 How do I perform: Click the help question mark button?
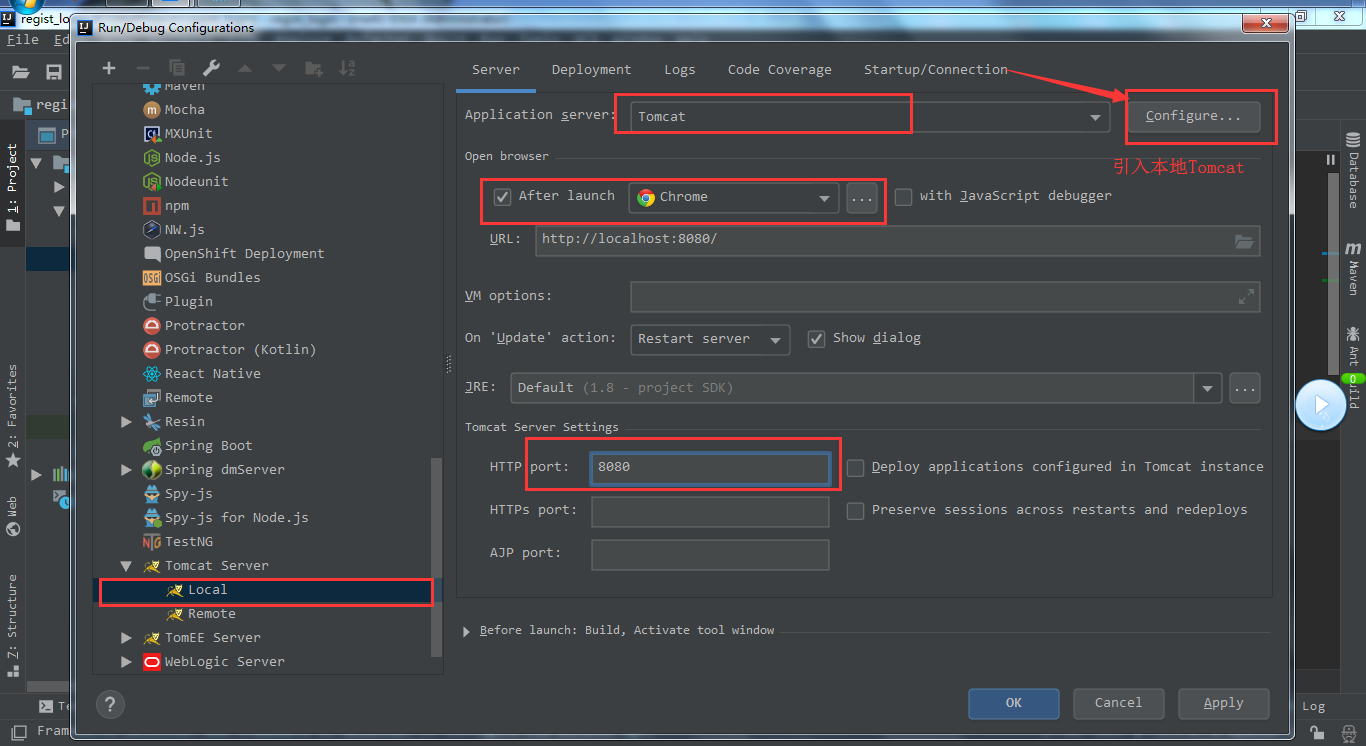(110, 703)
